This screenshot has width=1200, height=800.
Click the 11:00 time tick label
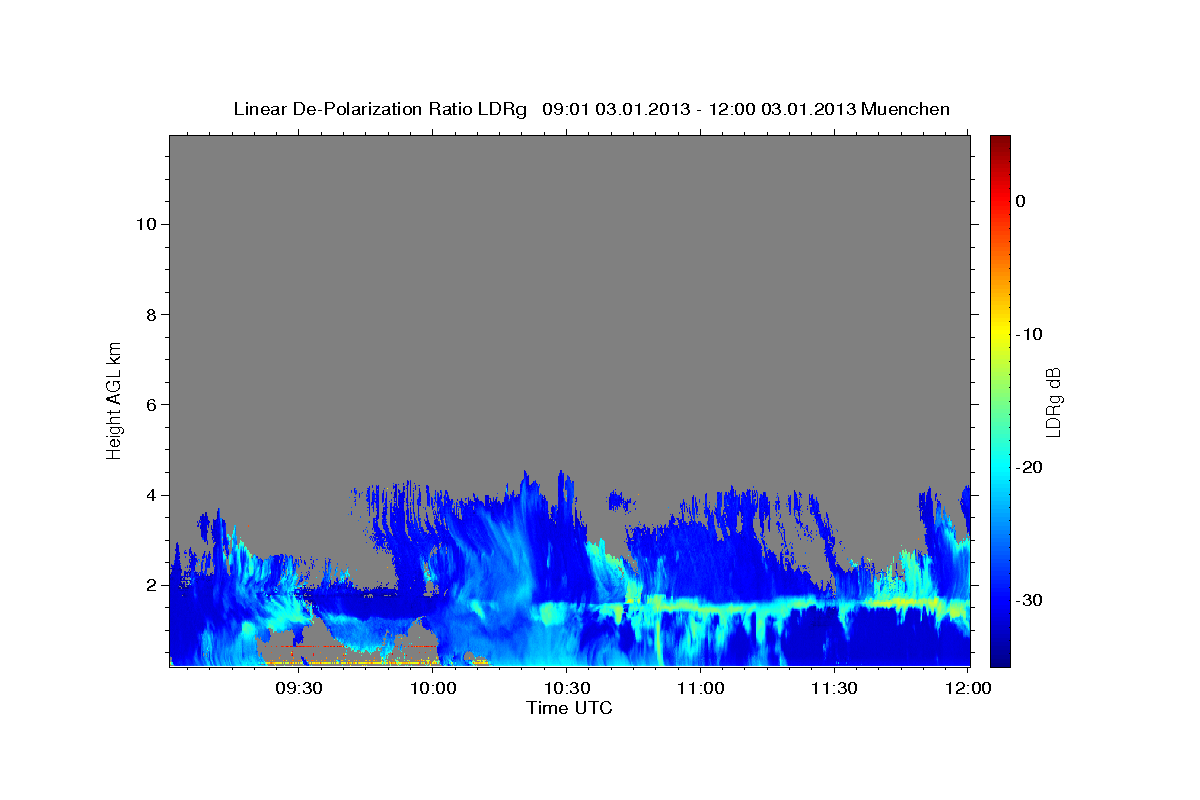pos(701,688)
